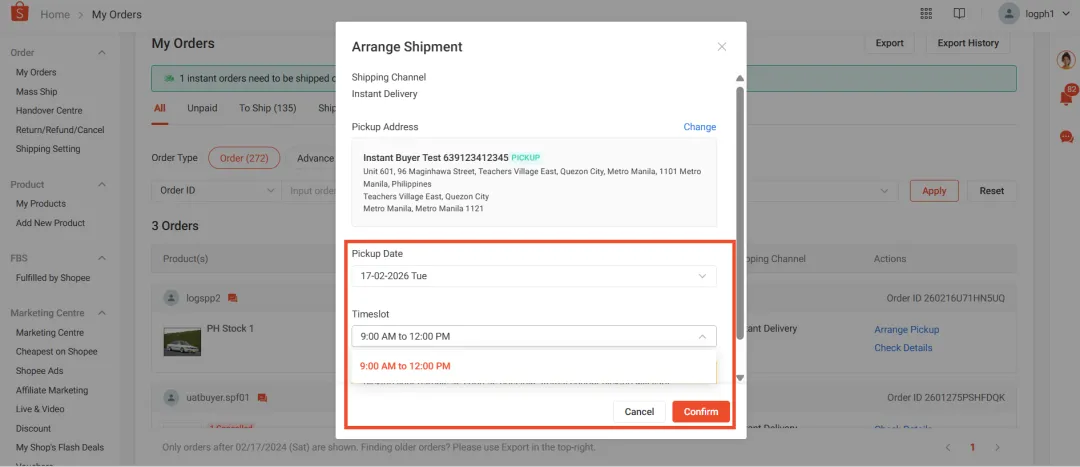Collapse the Timeslot dropdown
The width and height of the screenshot is (1080, 467).
click(534, 336)
